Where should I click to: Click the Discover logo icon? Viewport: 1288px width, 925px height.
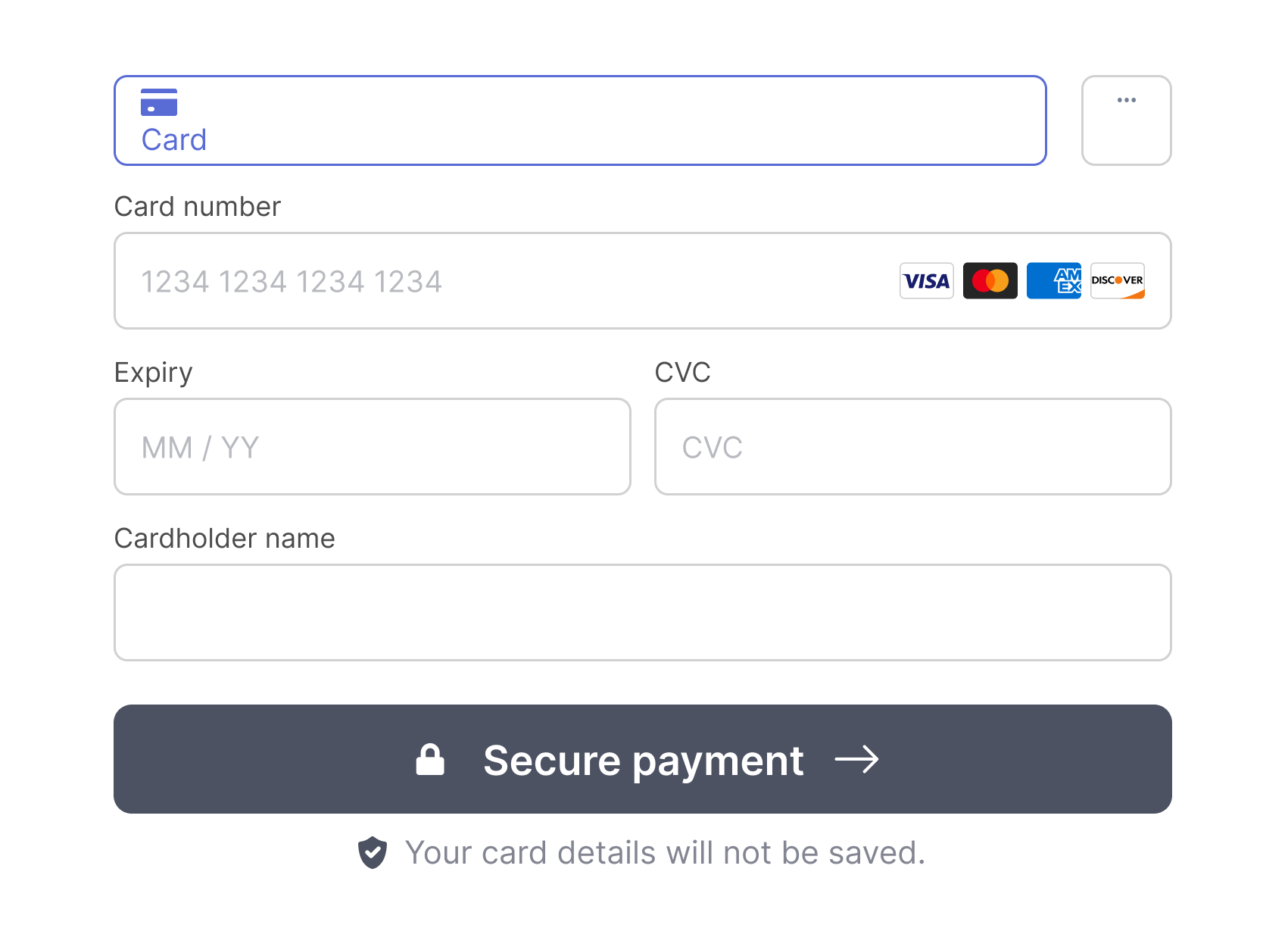(x=1117, y=281)
